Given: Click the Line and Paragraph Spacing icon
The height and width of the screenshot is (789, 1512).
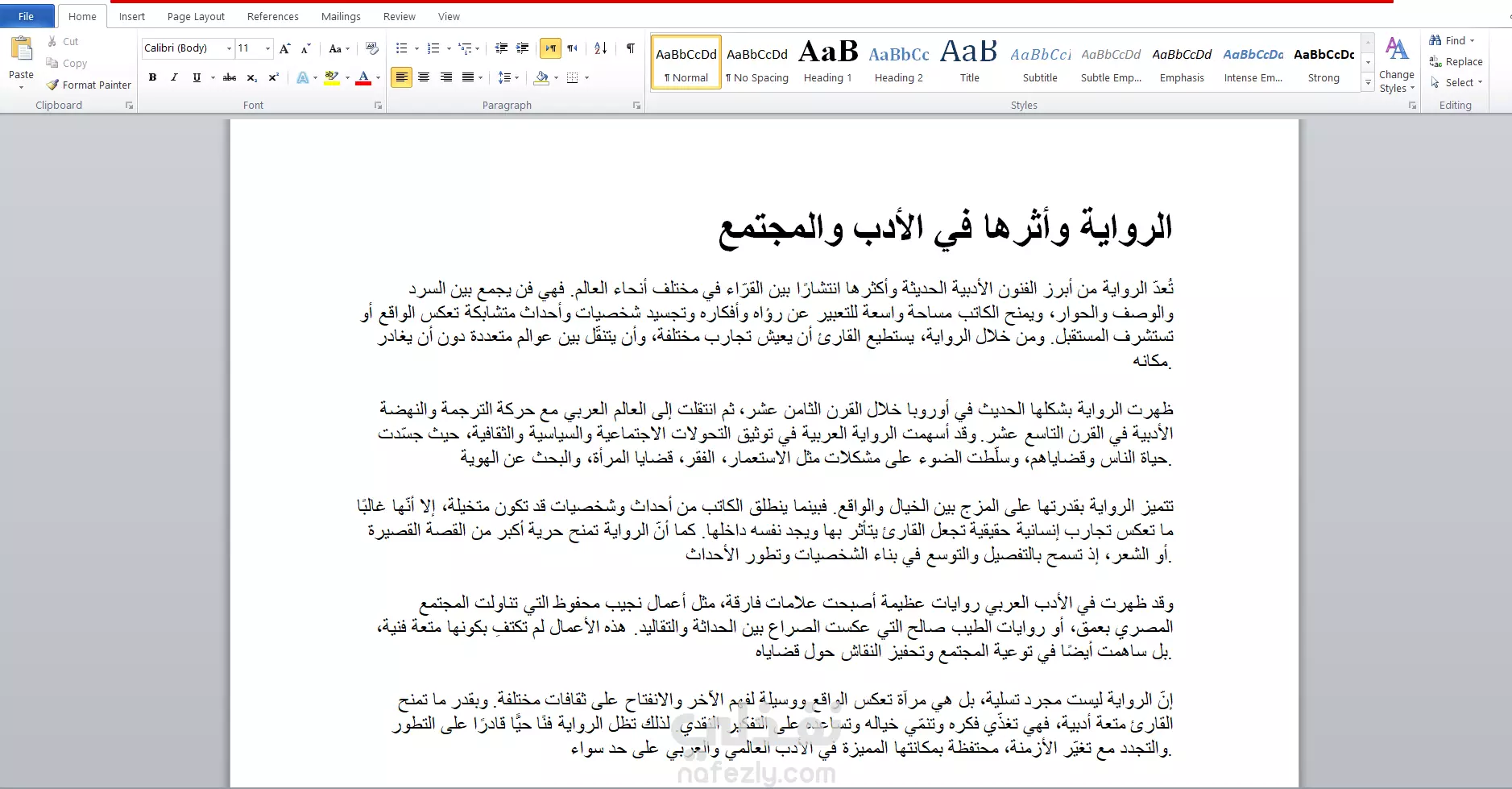Looking at the screenshot, I should tap(504, 77).
